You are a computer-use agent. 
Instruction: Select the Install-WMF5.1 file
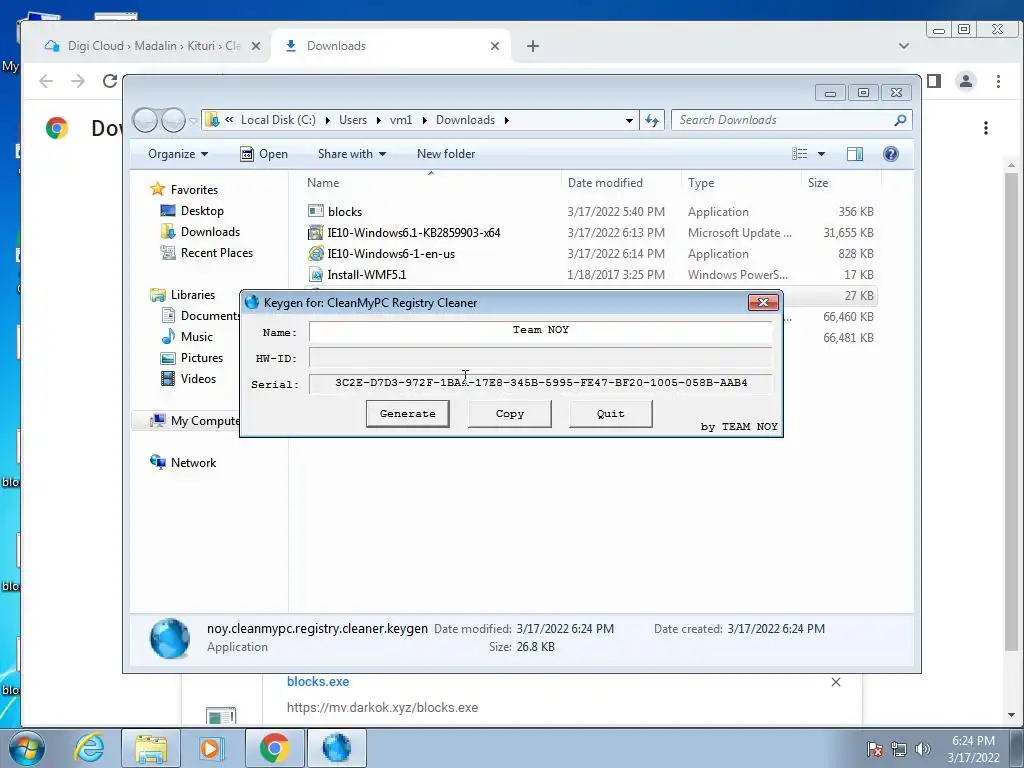(366, 274)
